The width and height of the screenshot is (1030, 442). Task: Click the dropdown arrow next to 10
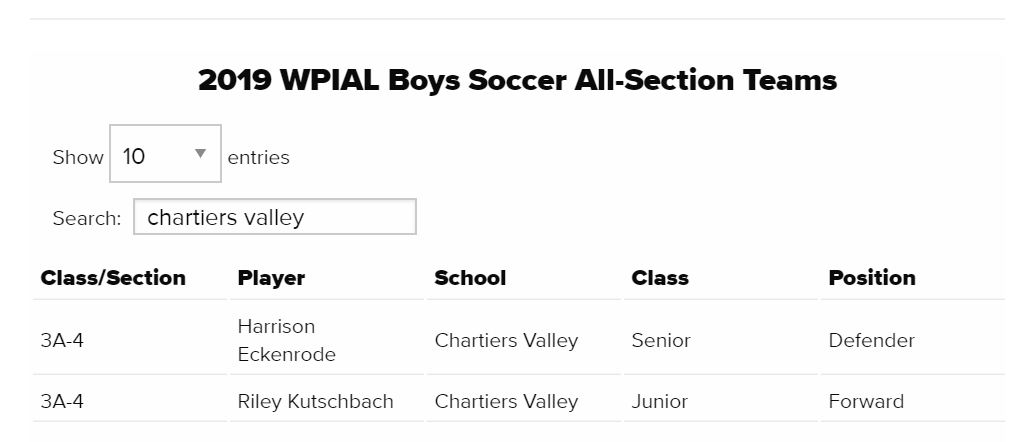[x=201, y=154]
